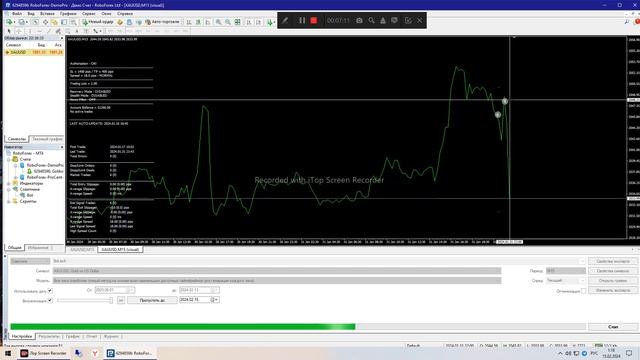Toggle the Использовать дату checkbox
Viewport: 640px width, 360px height.
[50, 291]
